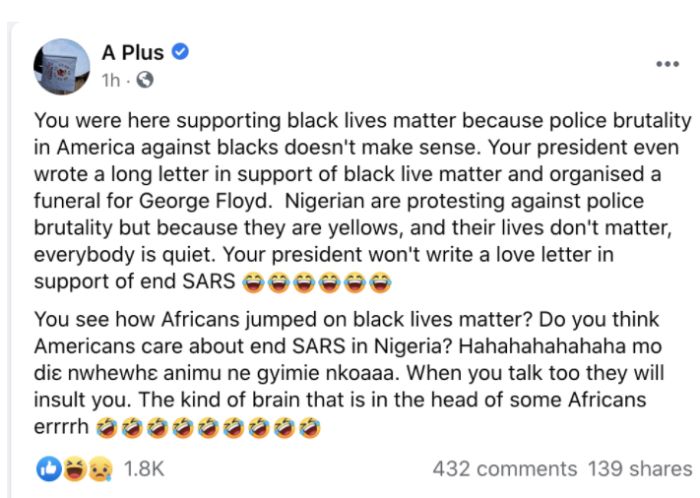Screen dimensions: 700x498
Task: Click the last rolling-laugh emoji after errrrh
Action: pyautogui.click(x=310, y=427)
